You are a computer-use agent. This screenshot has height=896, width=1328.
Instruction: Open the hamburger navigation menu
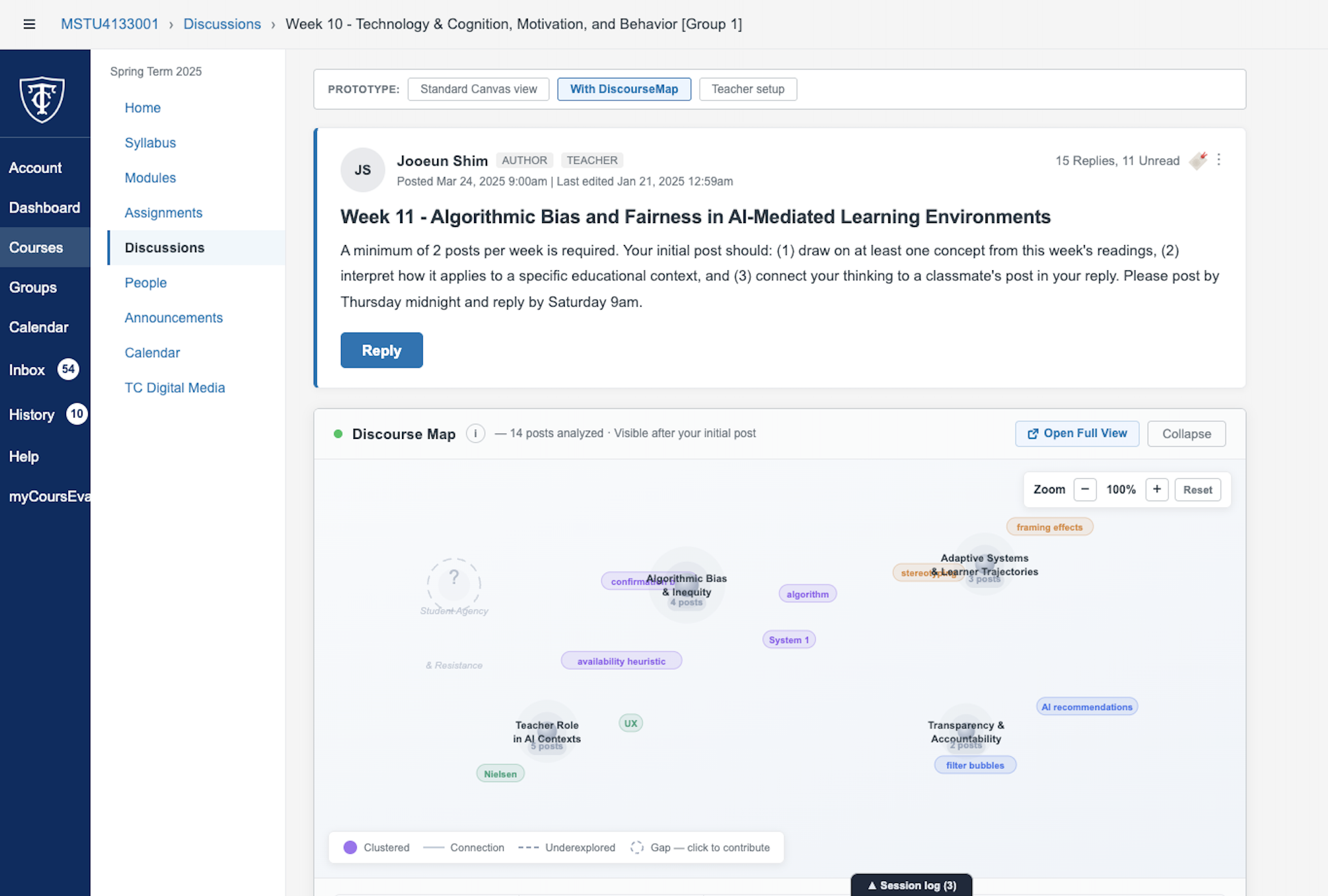[x=29, y=24]
